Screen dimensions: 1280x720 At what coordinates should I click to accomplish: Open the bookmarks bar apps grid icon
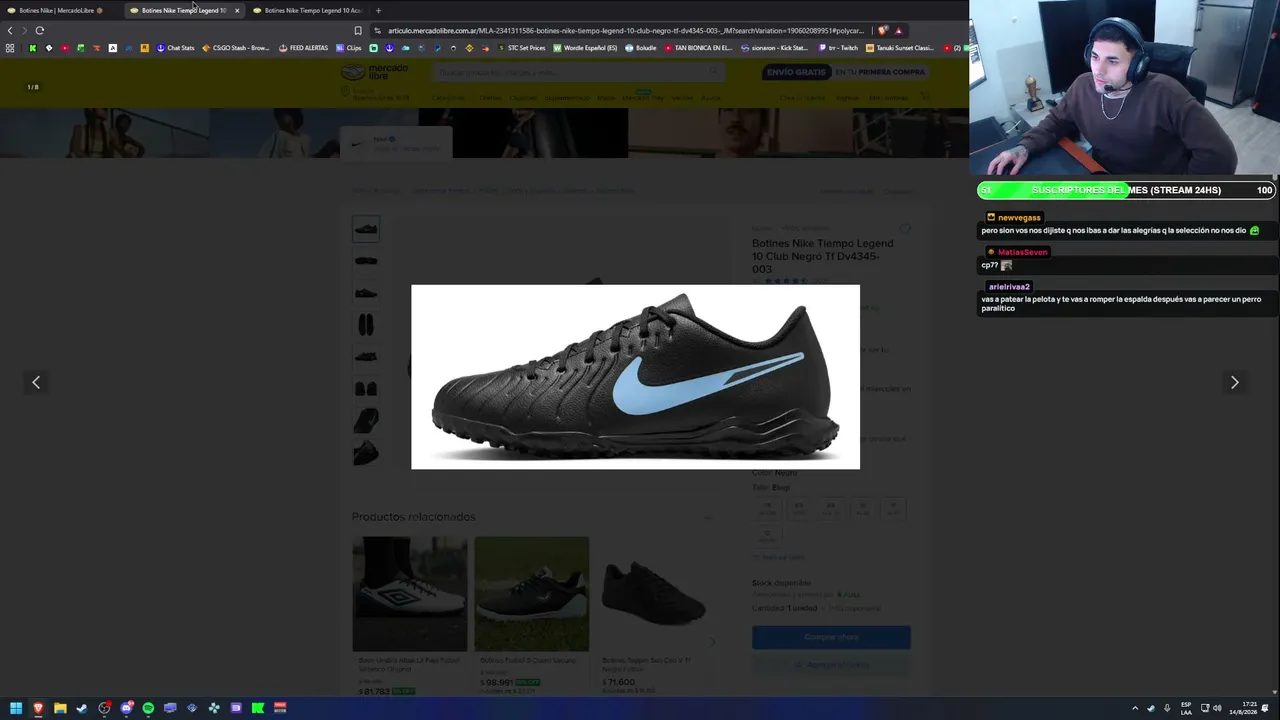10,48
